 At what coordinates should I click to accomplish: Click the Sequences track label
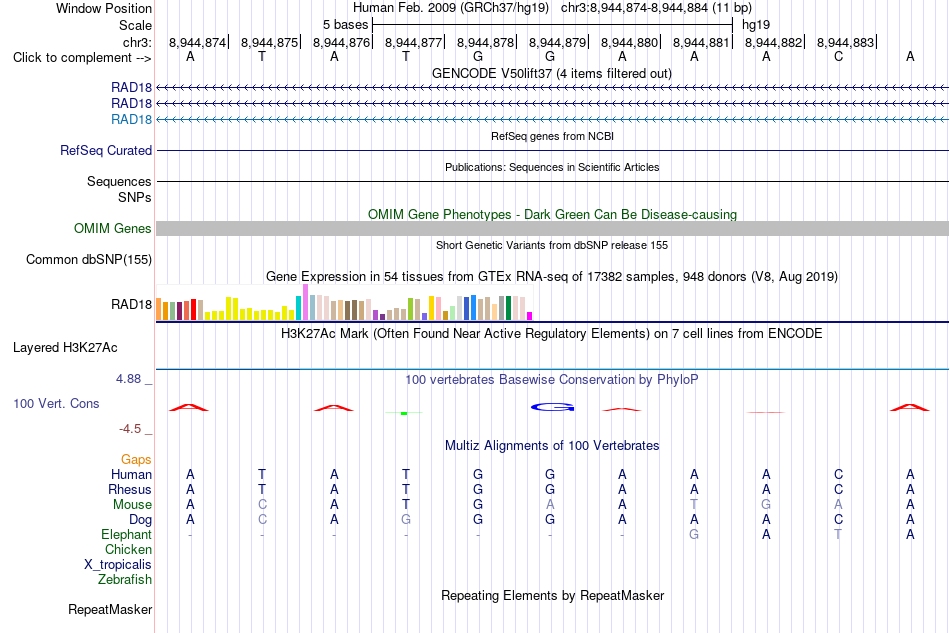(119, 181)
